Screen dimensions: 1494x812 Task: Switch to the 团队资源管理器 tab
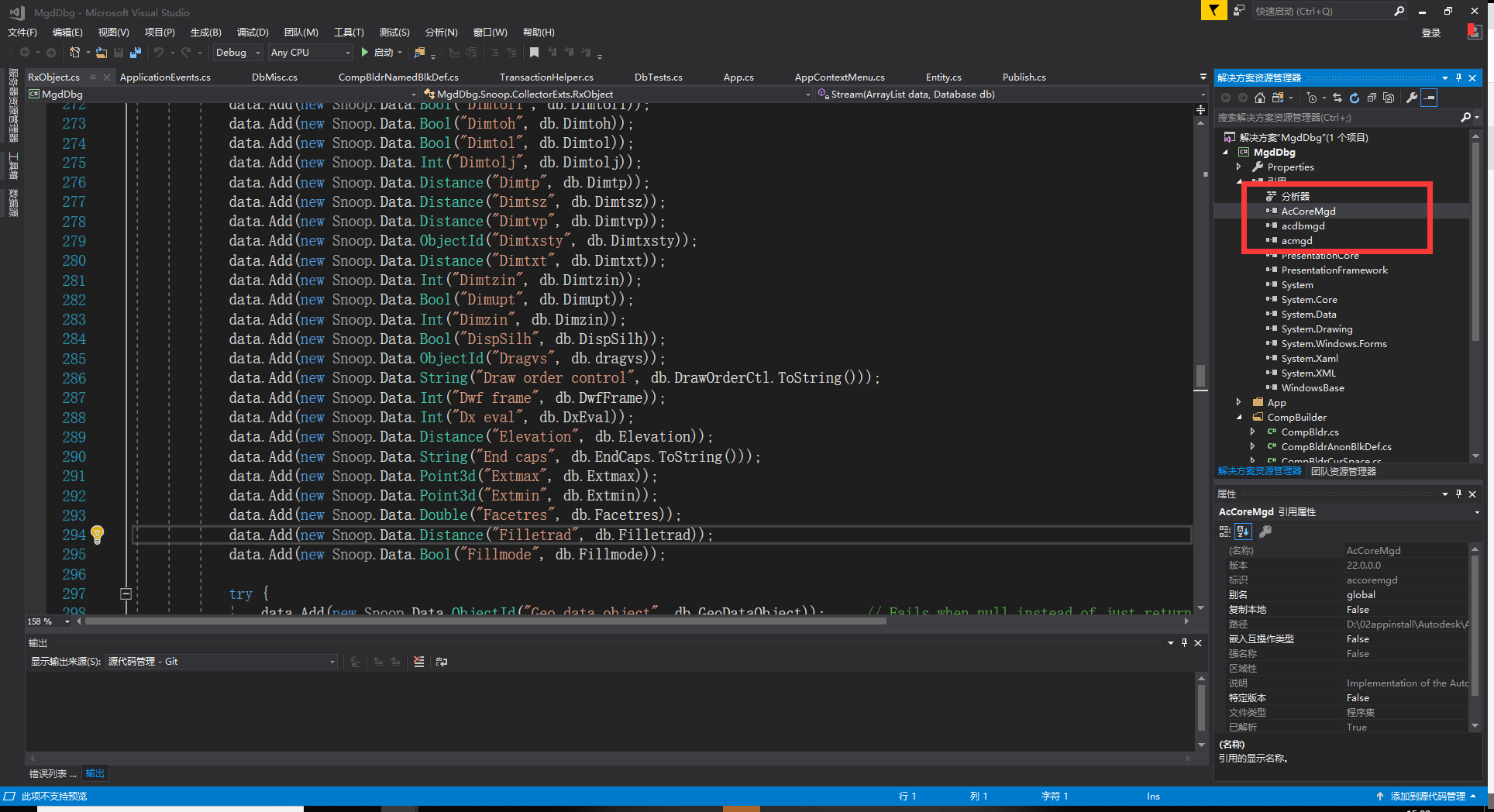click(x=1344, y=471)
